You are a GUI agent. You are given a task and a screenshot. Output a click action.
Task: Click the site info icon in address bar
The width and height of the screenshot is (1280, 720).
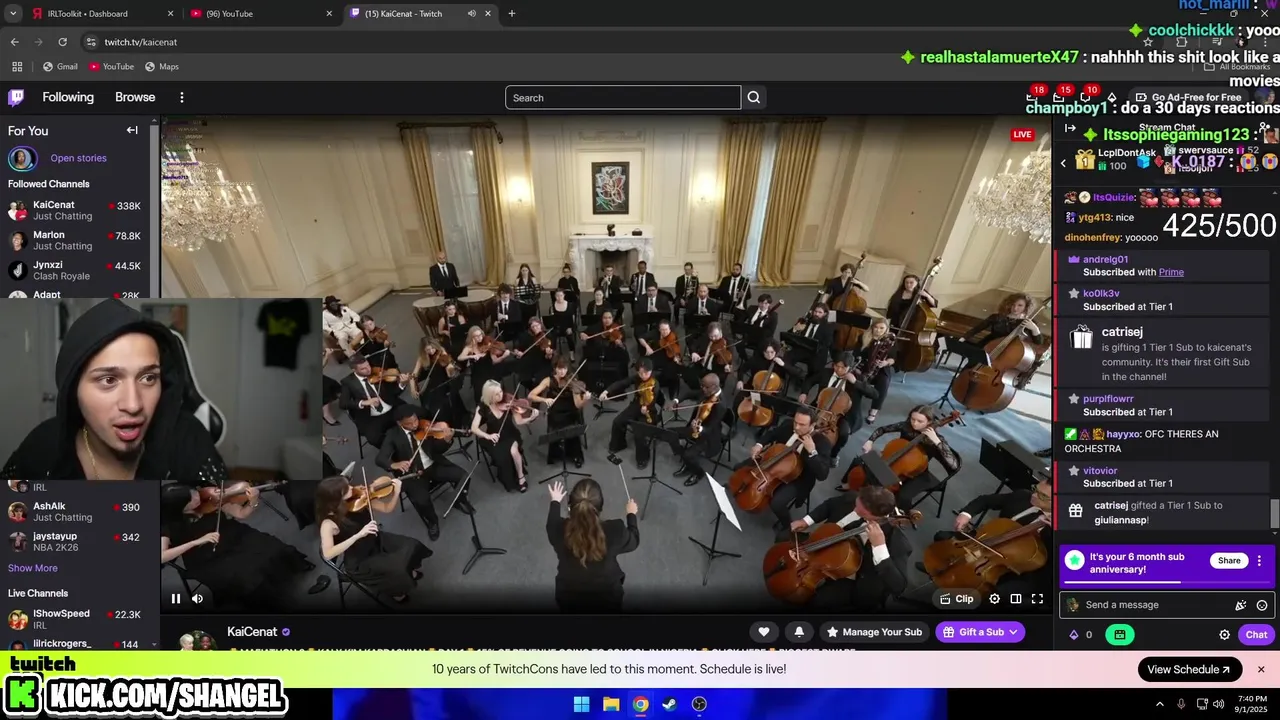click(91, 42)
